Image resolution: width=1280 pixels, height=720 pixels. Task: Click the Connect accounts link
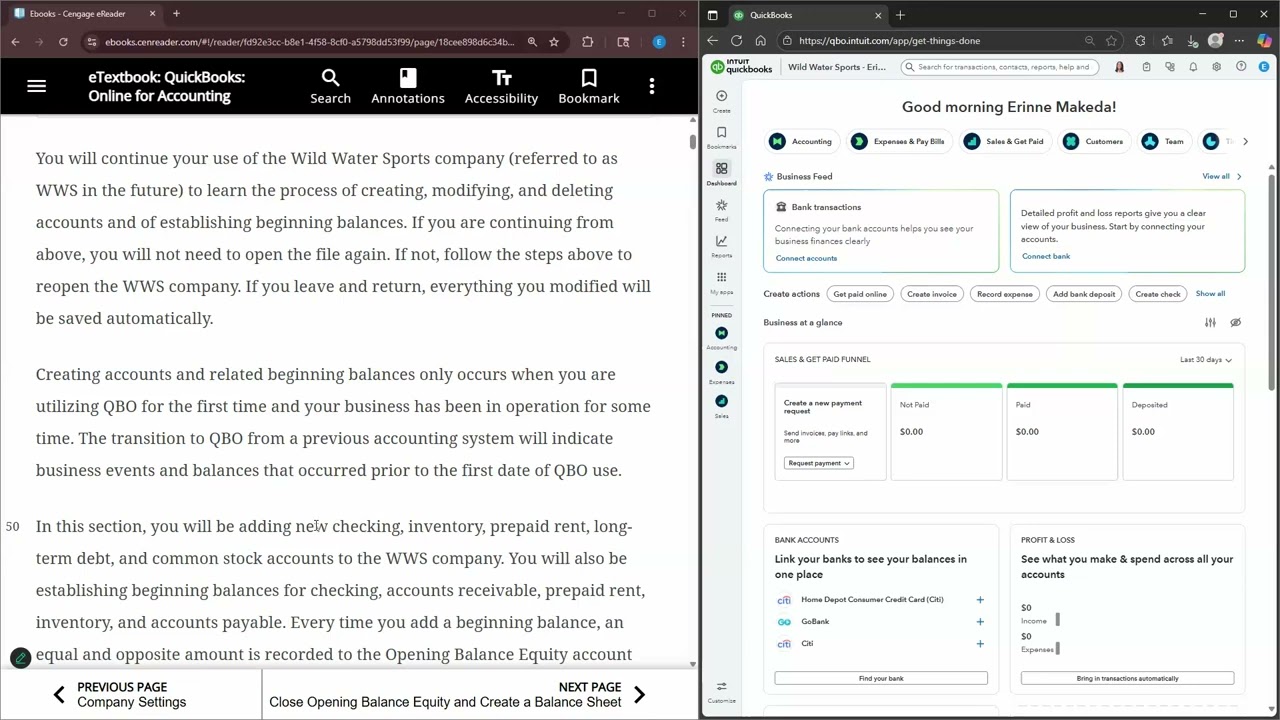[x=806, y=259]
